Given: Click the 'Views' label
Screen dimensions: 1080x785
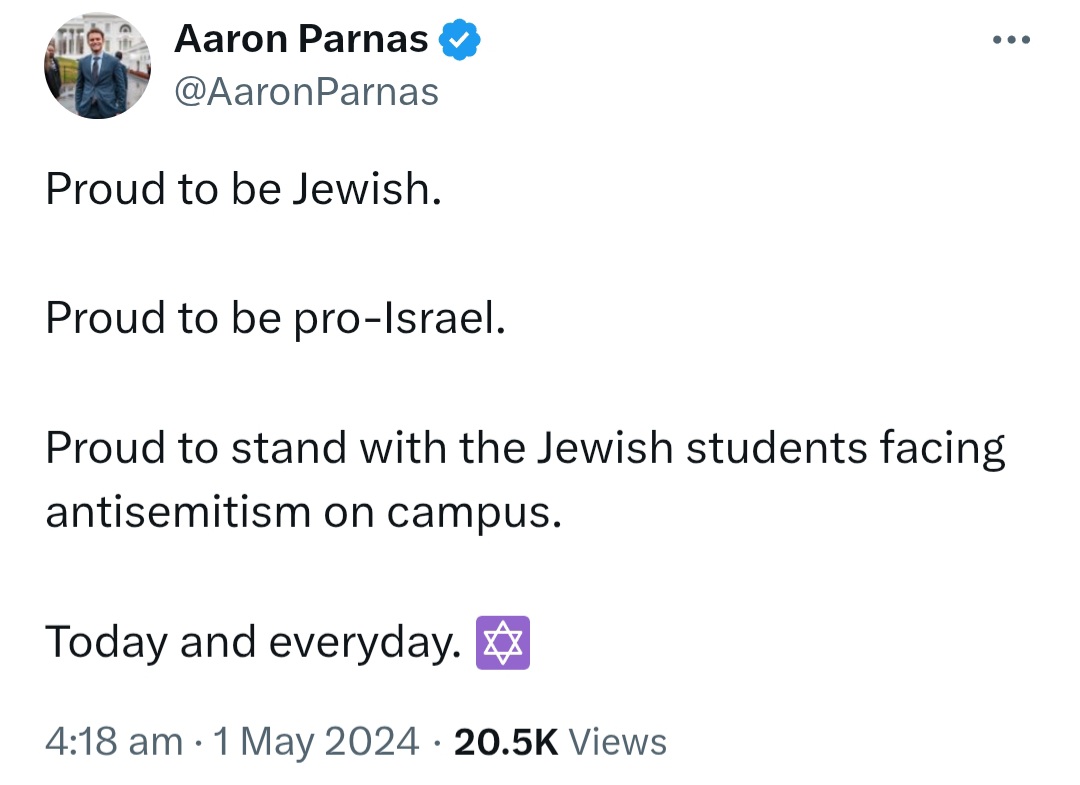Looking at the screenshot, I should pyautogui.click(x=618, y=742).
